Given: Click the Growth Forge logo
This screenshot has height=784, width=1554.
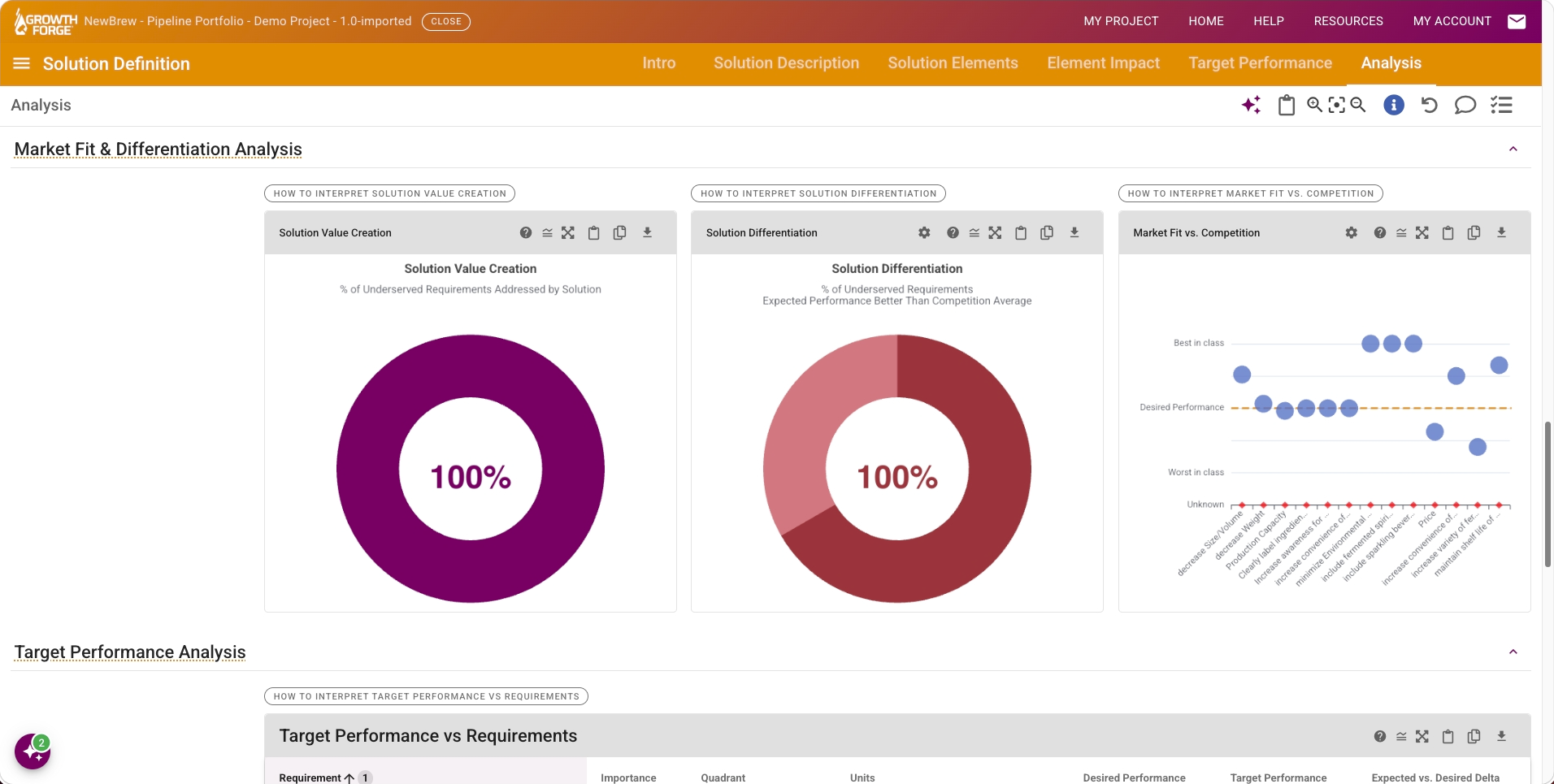Looking at the screenshot, I should pos(46,22).
